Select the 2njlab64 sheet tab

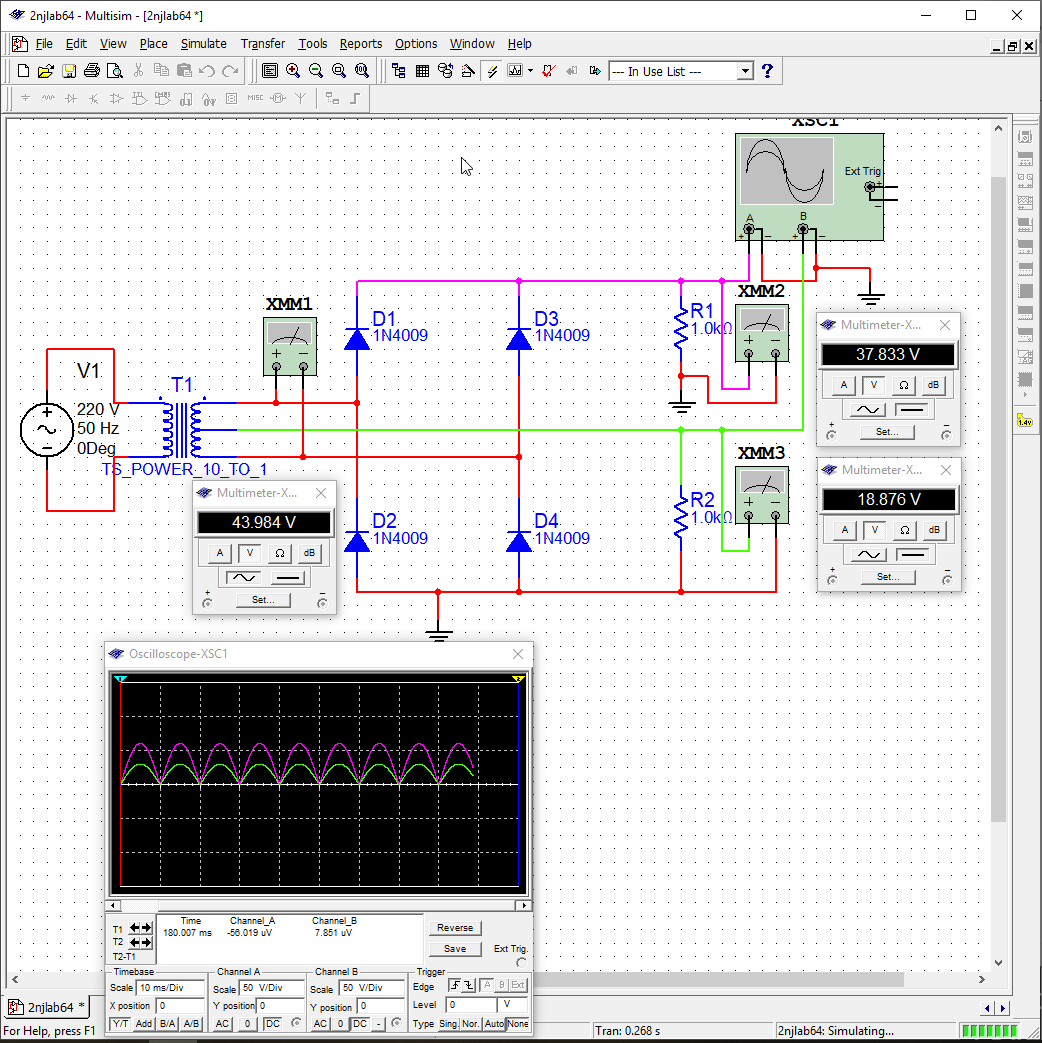48,1007
